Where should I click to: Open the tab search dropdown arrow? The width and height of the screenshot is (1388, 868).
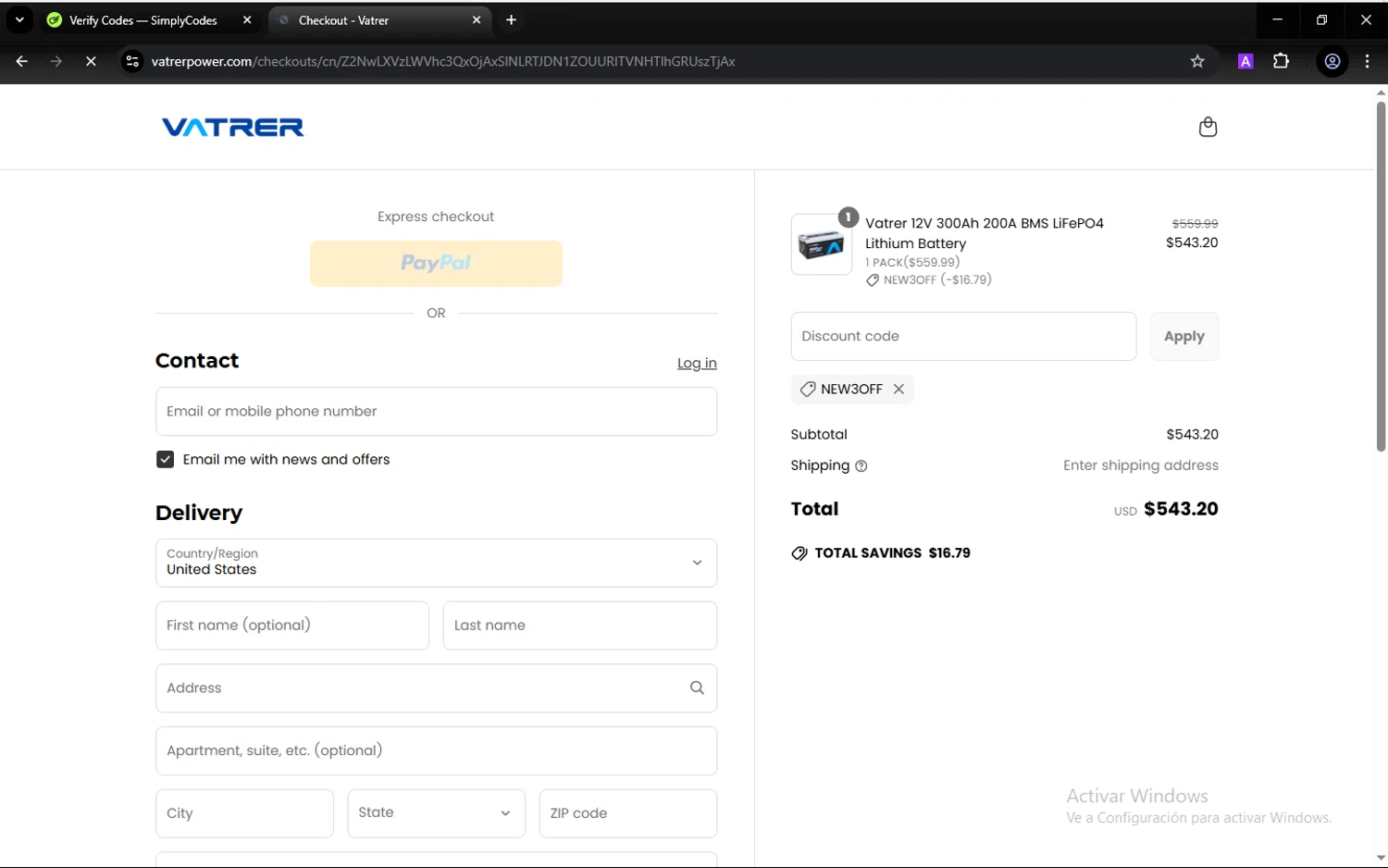(19, 19)
